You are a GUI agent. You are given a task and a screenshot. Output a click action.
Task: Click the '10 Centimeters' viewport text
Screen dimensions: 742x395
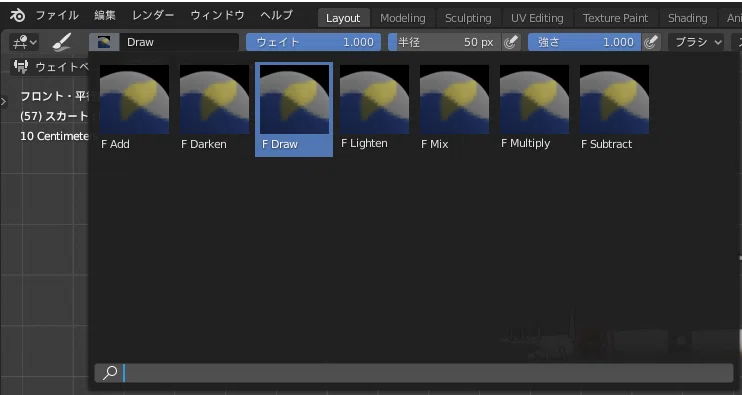tap(54, 136)
